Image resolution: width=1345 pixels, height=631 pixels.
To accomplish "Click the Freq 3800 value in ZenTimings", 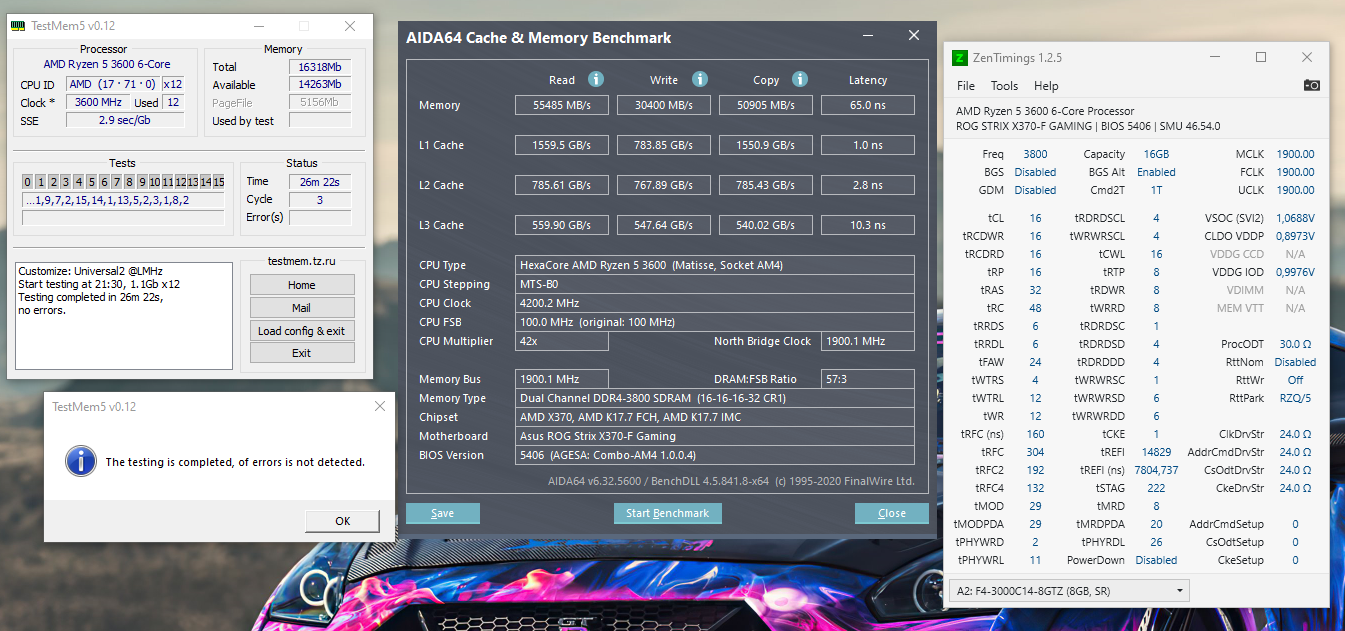I will point(1035,154).
